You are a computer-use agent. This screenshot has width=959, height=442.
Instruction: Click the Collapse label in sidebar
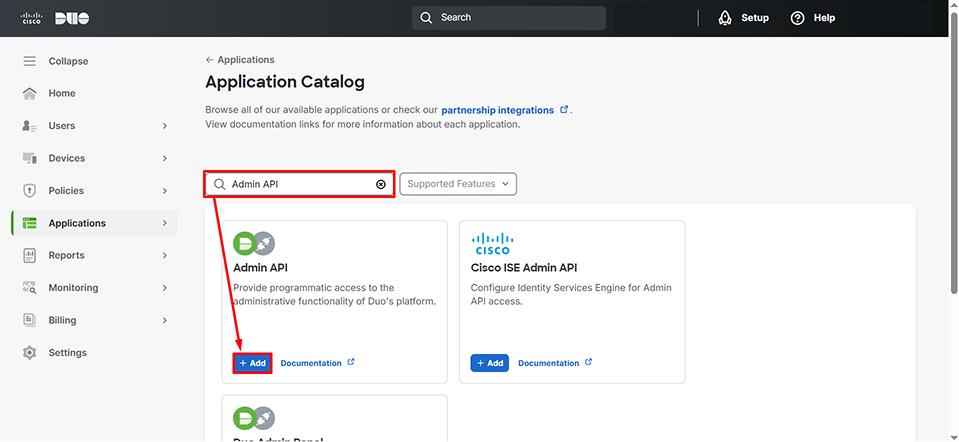68,61
